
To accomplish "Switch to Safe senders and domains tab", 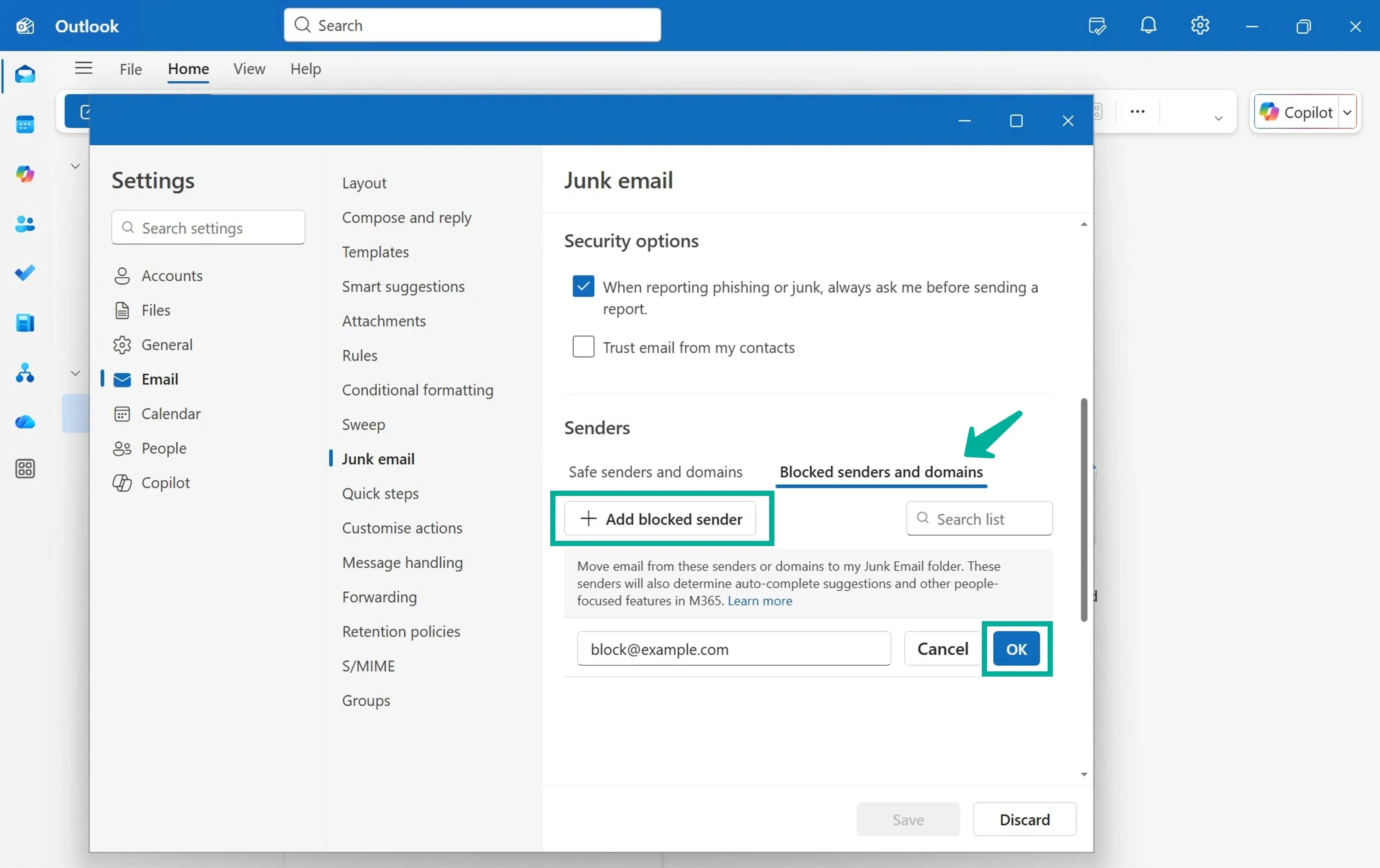I will (655, 471).
